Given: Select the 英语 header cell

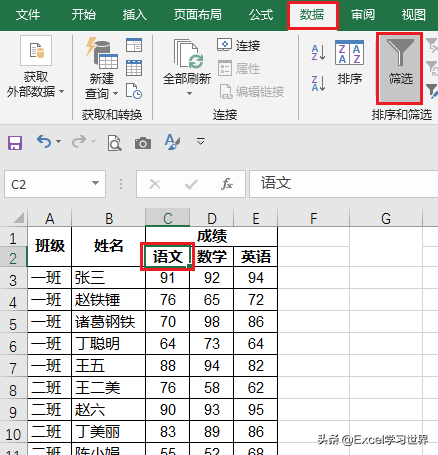Looking at the screenshot, I should pyautogui.click(x=256, y=257).
